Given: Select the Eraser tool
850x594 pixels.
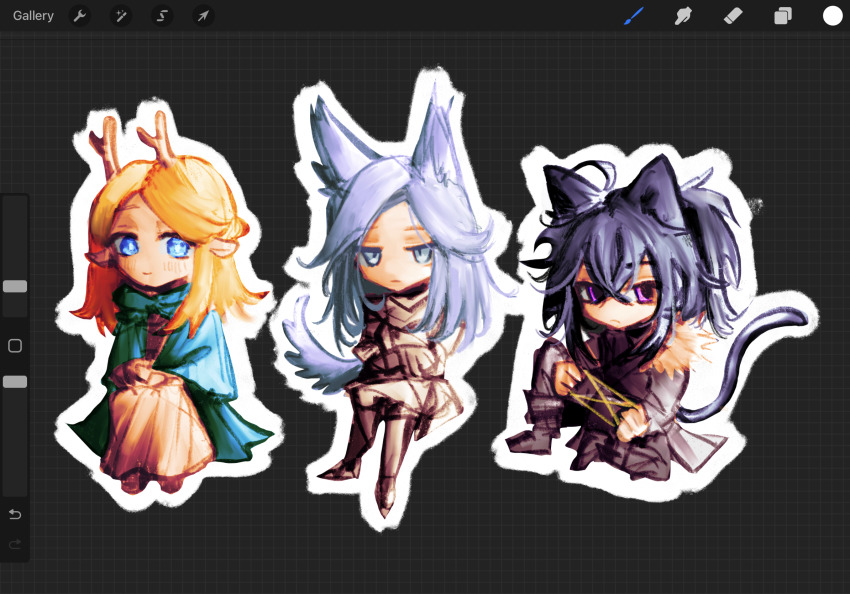Looking at the screenshot, I should tap(733, 15).
